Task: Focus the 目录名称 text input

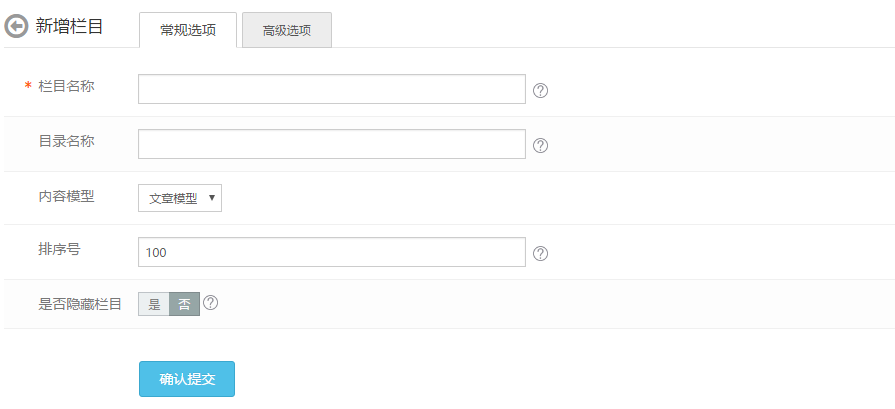Action: [x=332, y=144]
